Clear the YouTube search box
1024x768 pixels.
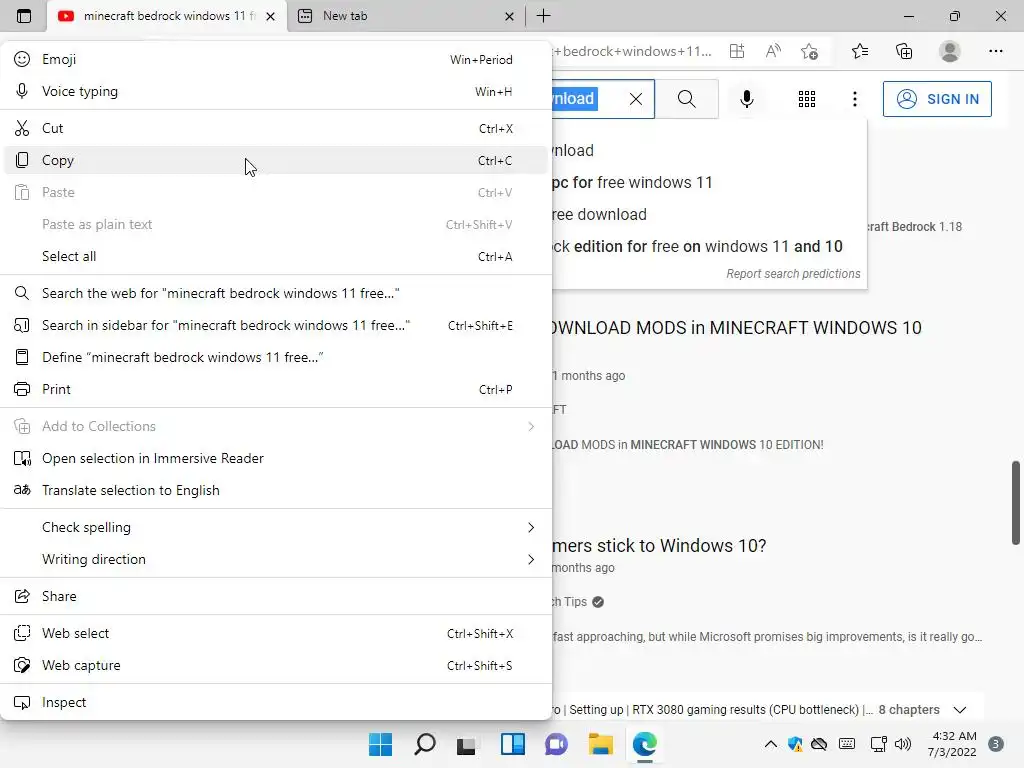point(635,99)
